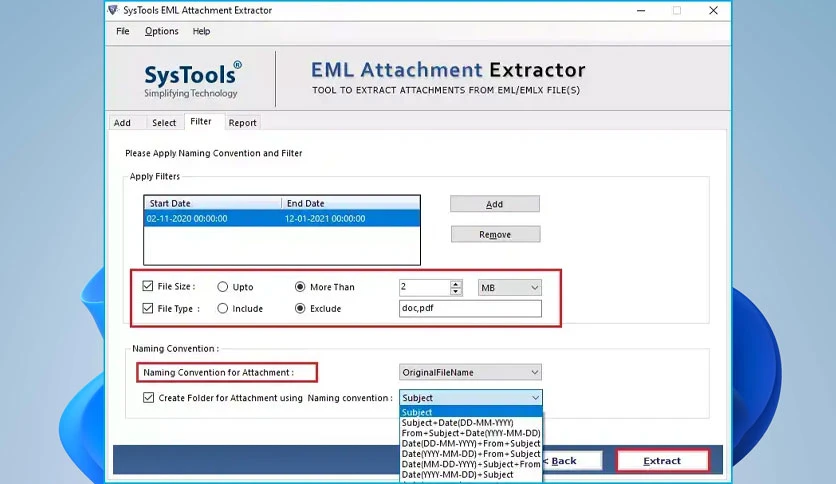Select the 02-11-2020 00:00:00 start date cell

coord(187,219)
